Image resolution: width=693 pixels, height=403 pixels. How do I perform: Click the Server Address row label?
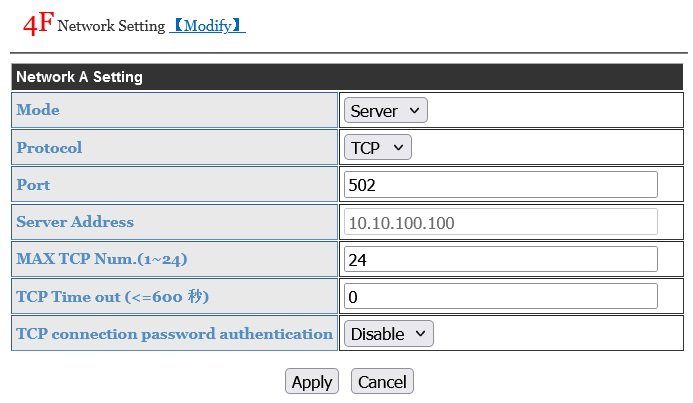(75, 222)
